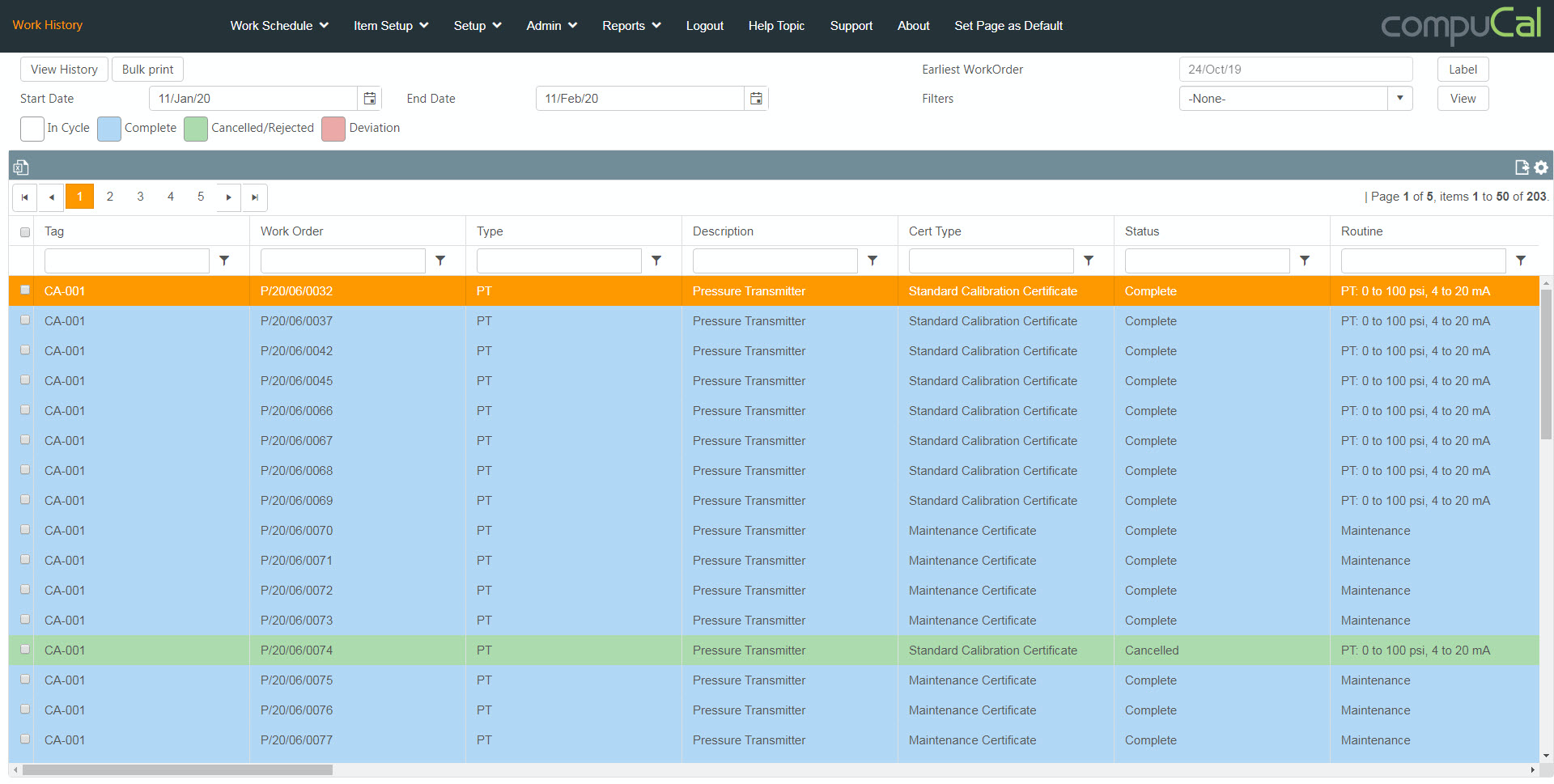This screenshot has height=784, width=1554.
Task: Click the export document icon in grid header
Action: (x=1522, y=167)
